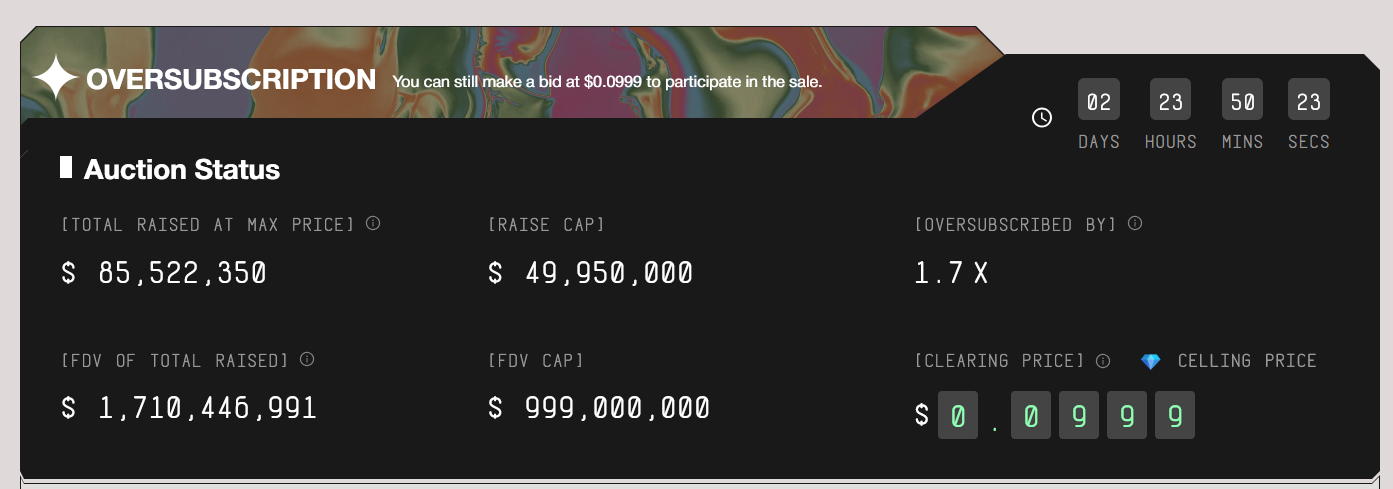Click the Auction Status heading
Image resolution: width=1393 pixels, height=489 pixels.
tap(182, 169)
